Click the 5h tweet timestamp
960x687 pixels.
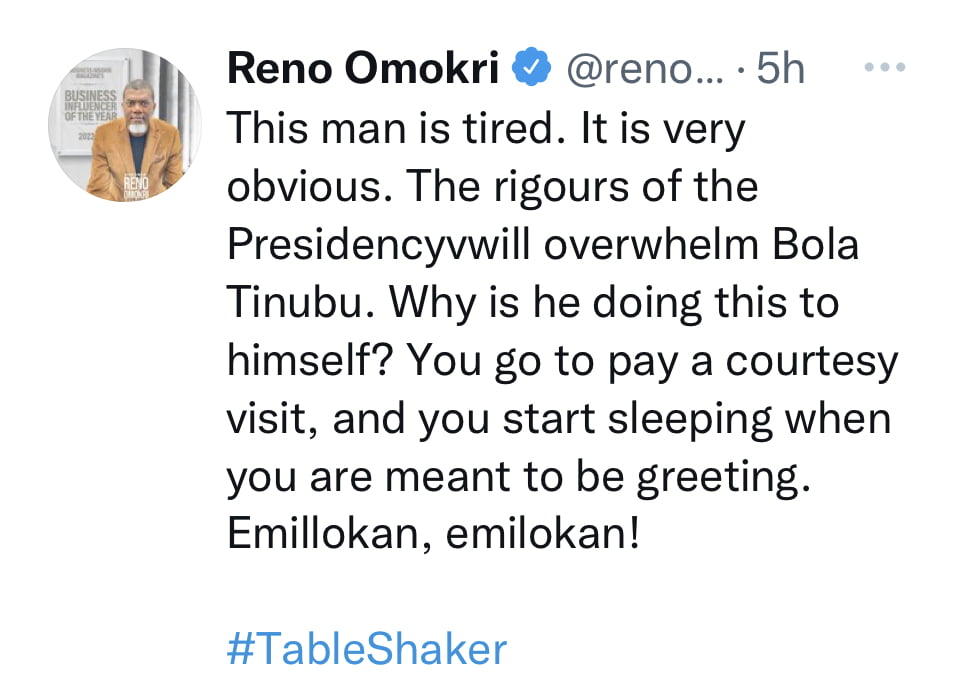pyautogui.click(x=779, y=68)
